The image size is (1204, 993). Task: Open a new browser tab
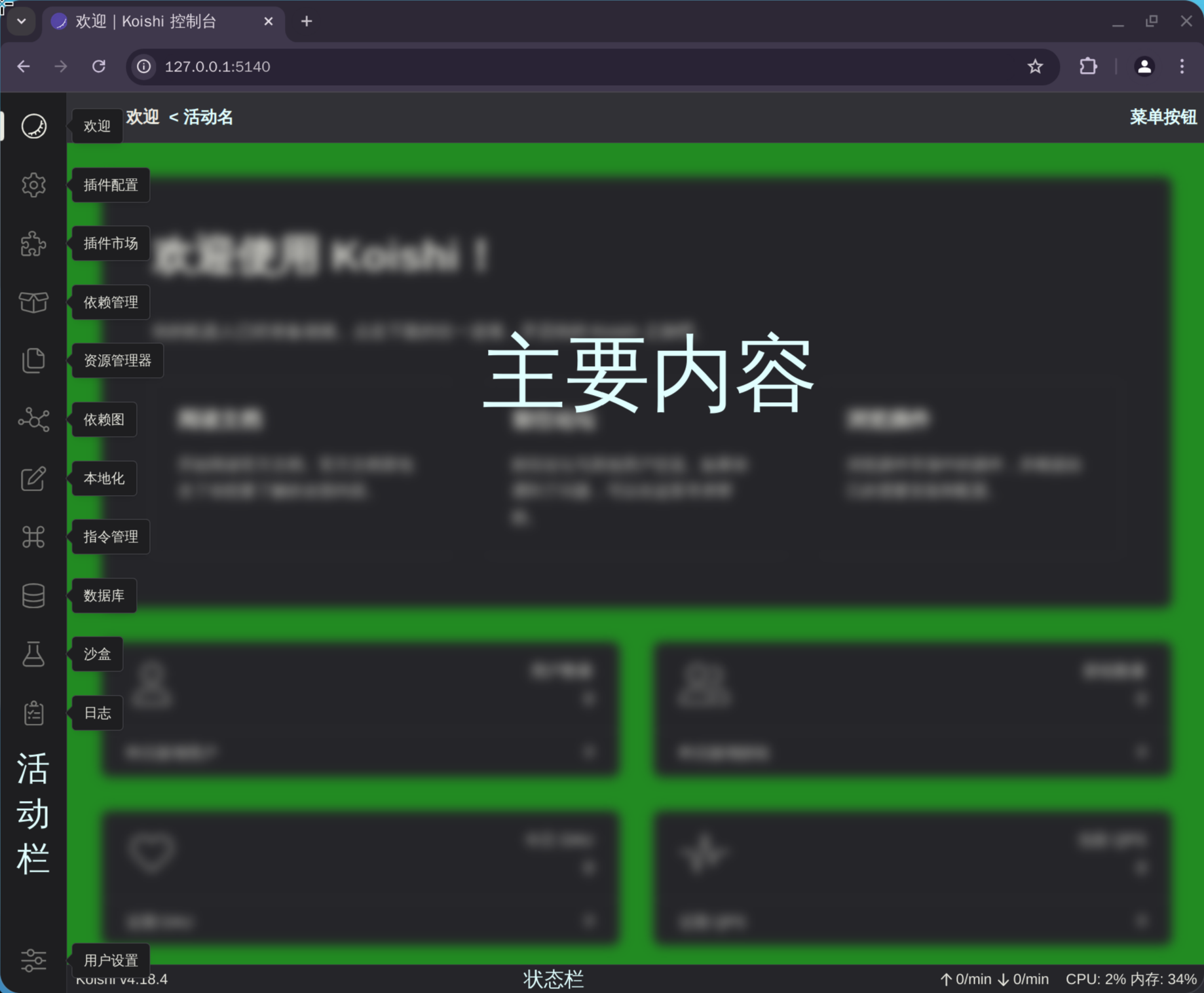click(307, 22)
